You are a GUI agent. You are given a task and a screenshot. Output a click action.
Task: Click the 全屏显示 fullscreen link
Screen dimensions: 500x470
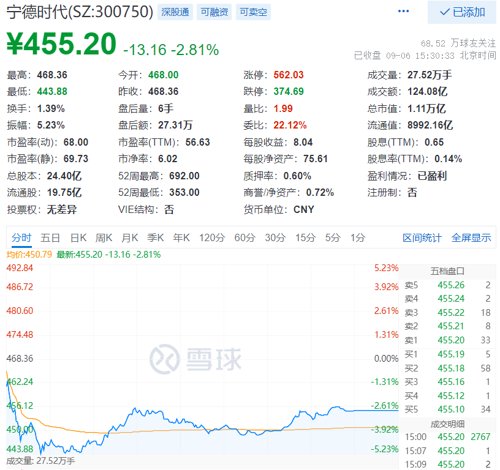pos(471,238)
